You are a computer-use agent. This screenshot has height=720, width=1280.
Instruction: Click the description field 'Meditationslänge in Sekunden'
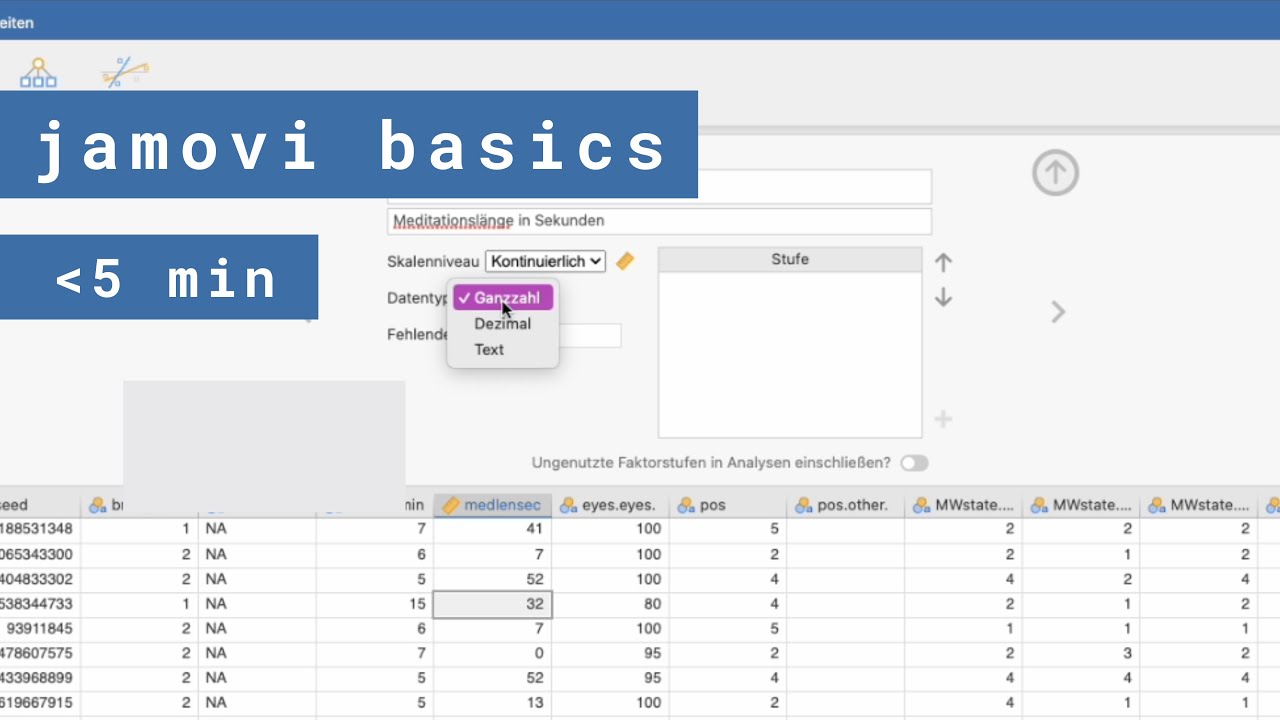659,221
